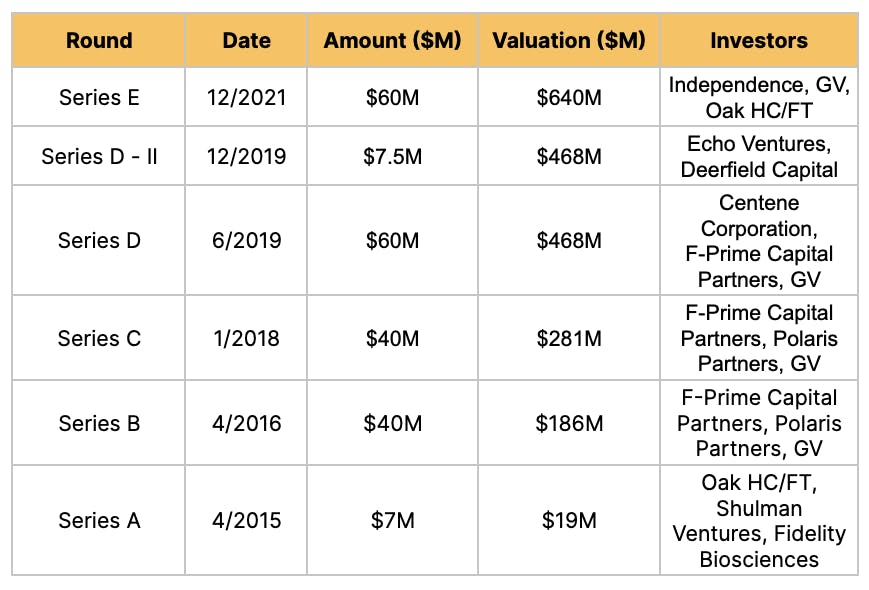Select the Shulman Ventures investors cell
869x590 pixels.
759,520
